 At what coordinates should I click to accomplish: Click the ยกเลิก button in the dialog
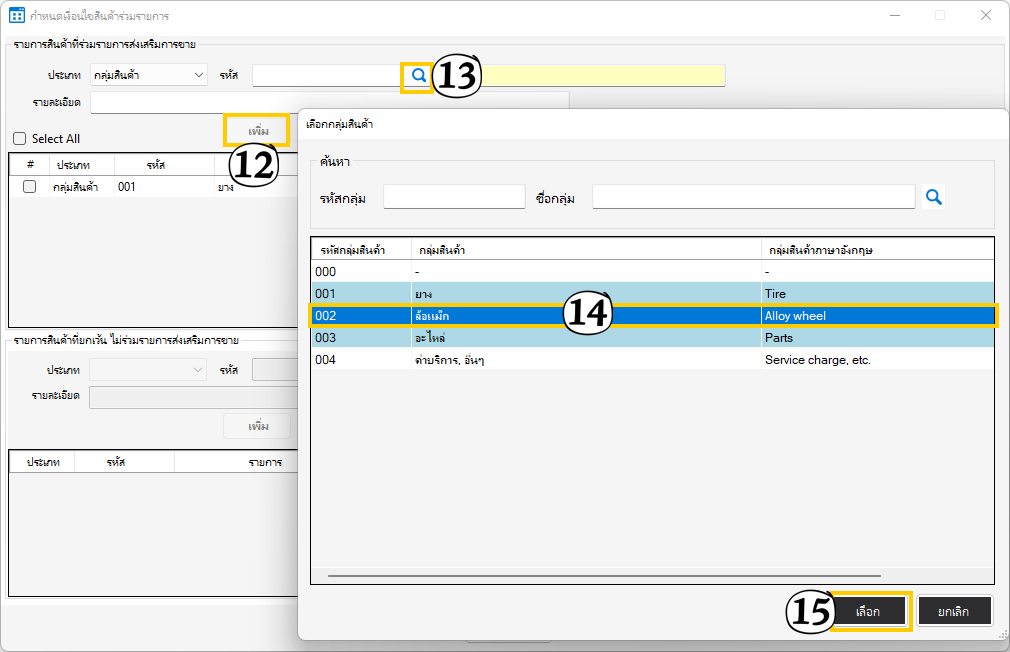click(x=955, y=611)
